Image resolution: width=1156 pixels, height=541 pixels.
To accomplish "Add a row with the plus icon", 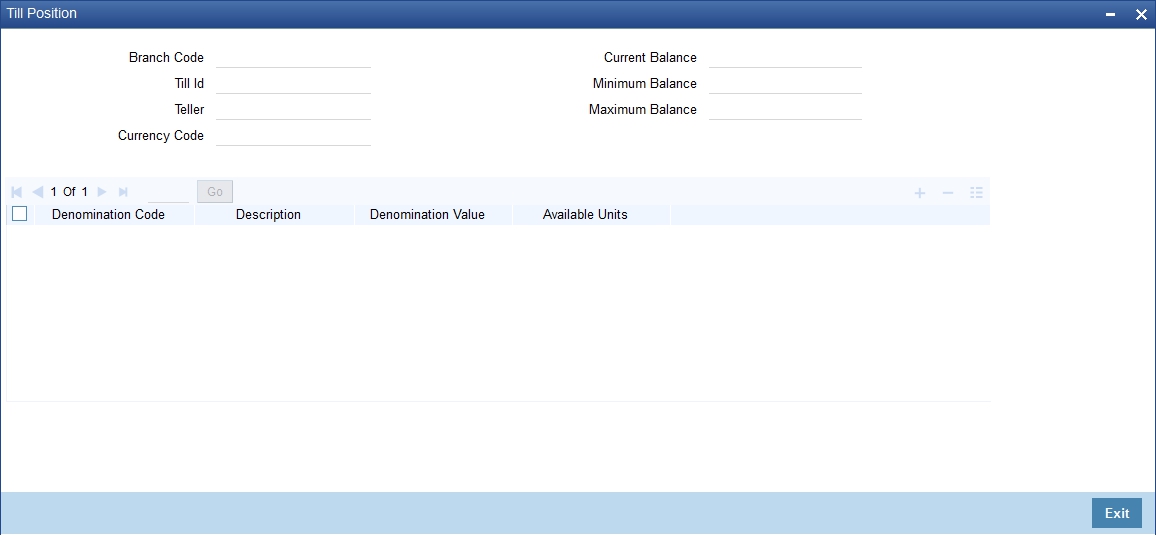I will coord(920,192).
